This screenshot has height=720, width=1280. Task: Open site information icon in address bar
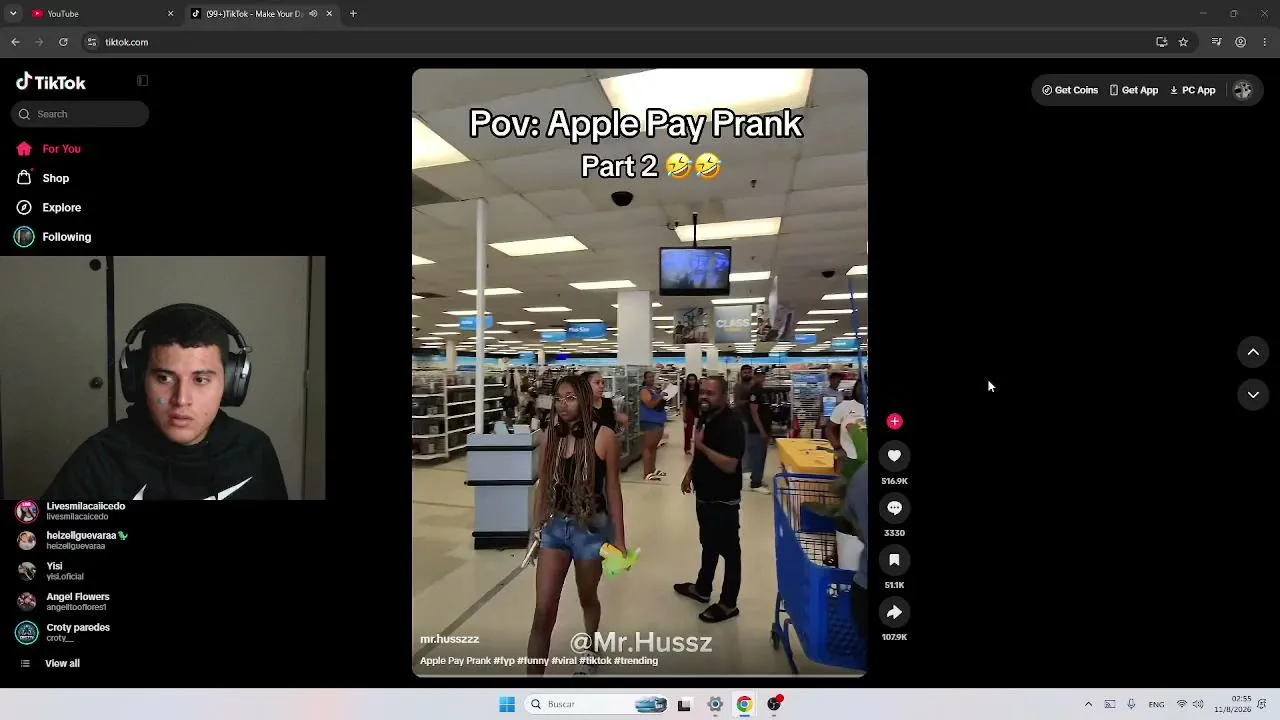coord(92,42)
